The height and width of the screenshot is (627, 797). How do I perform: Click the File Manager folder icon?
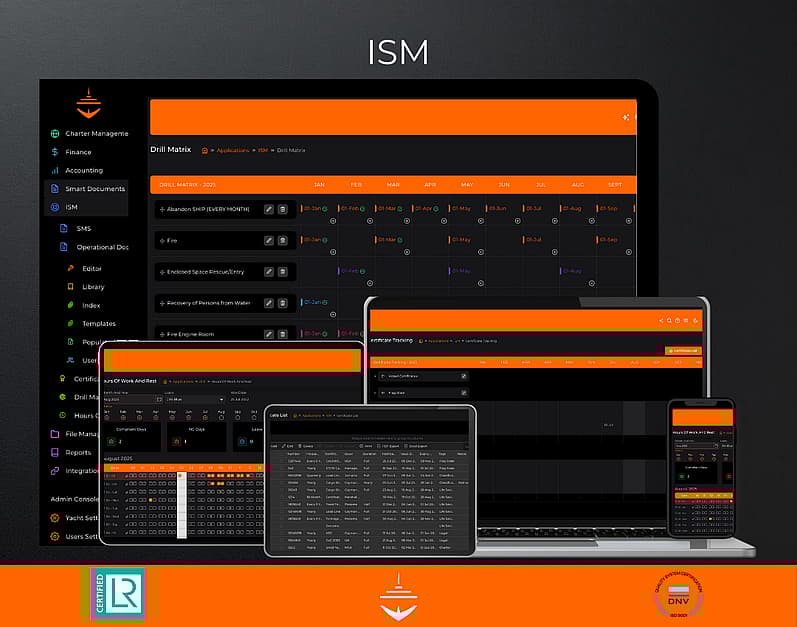55,434
